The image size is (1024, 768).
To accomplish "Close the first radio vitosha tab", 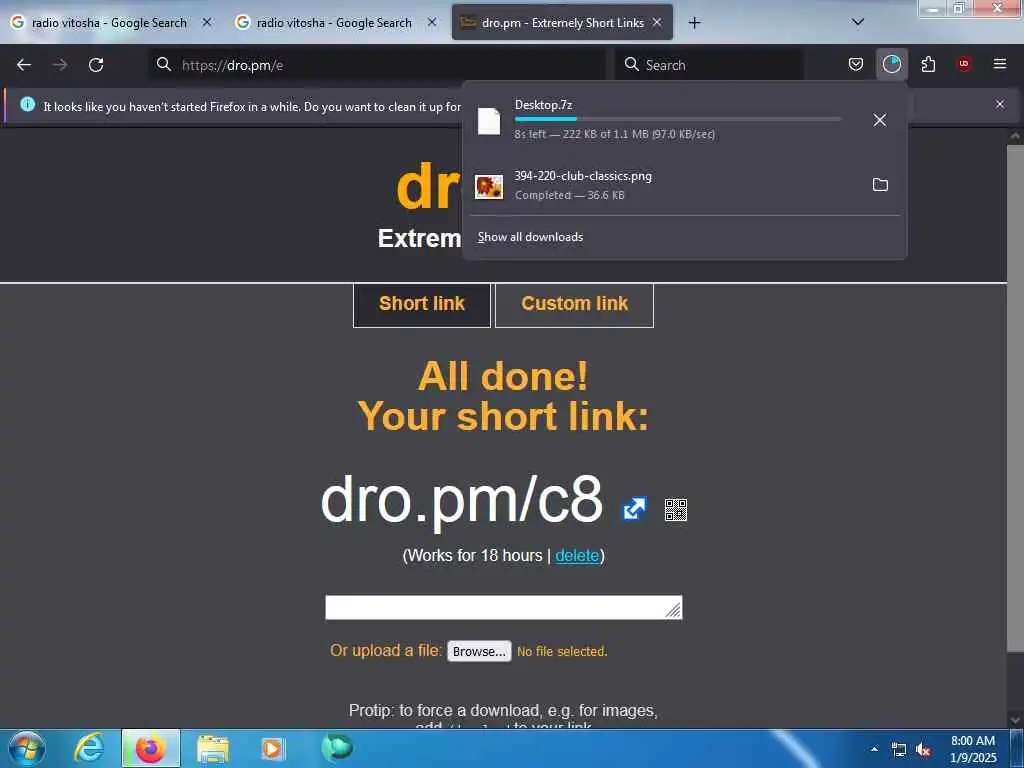I will pos(207,22).
